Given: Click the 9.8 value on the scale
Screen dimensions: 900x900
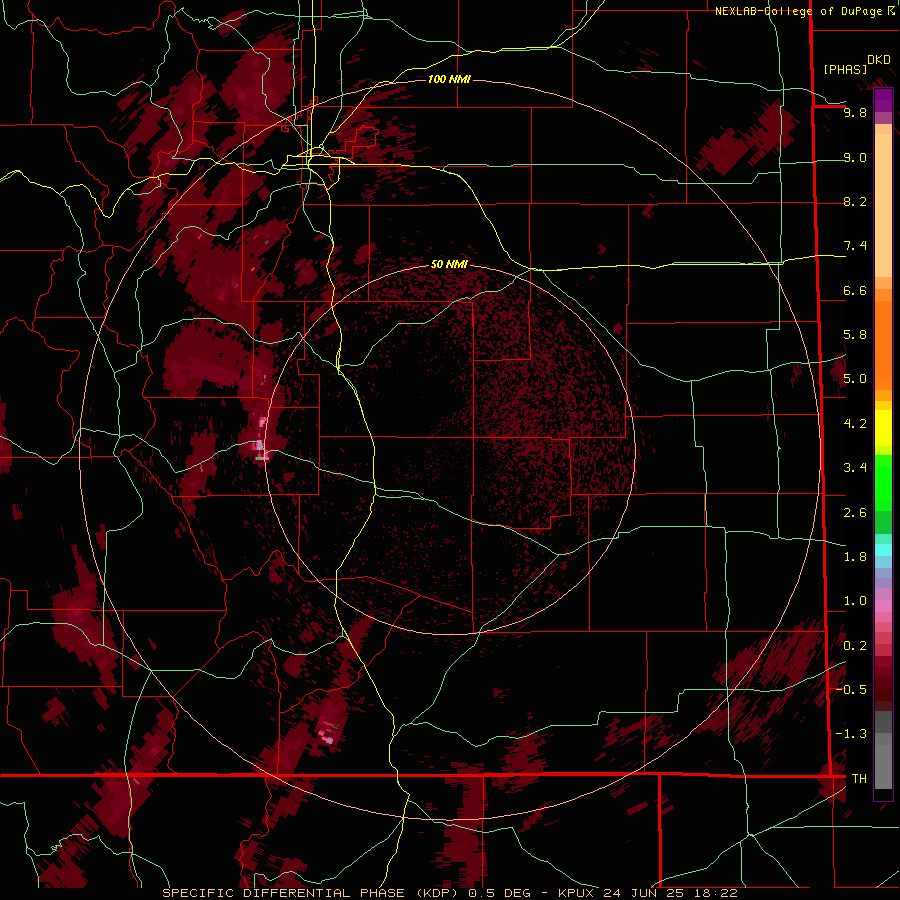Looking at the screenshot, I should (855, 112).
